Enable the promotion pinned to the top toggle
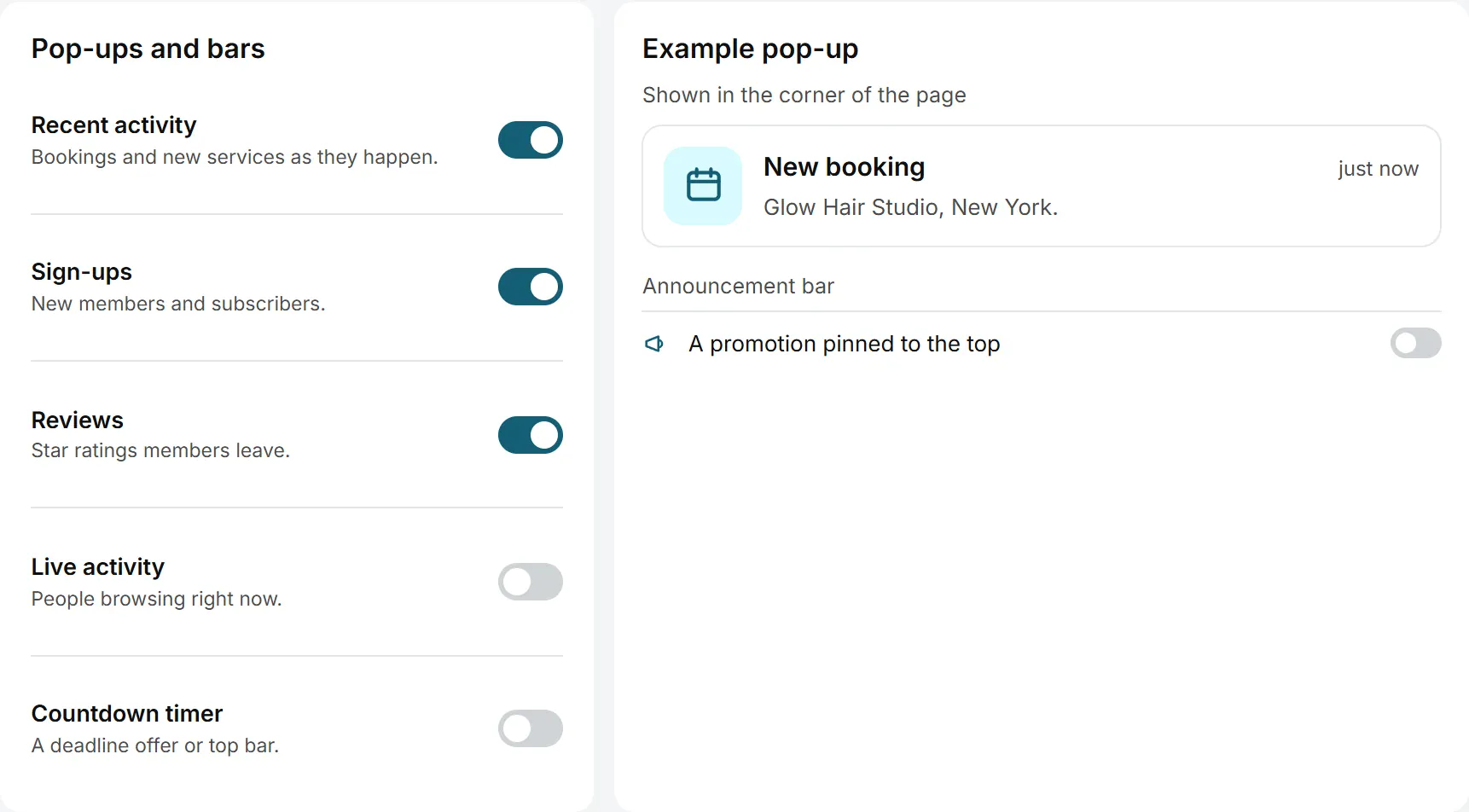This screenshot has height=812, width=1469. pos(1416,344)
